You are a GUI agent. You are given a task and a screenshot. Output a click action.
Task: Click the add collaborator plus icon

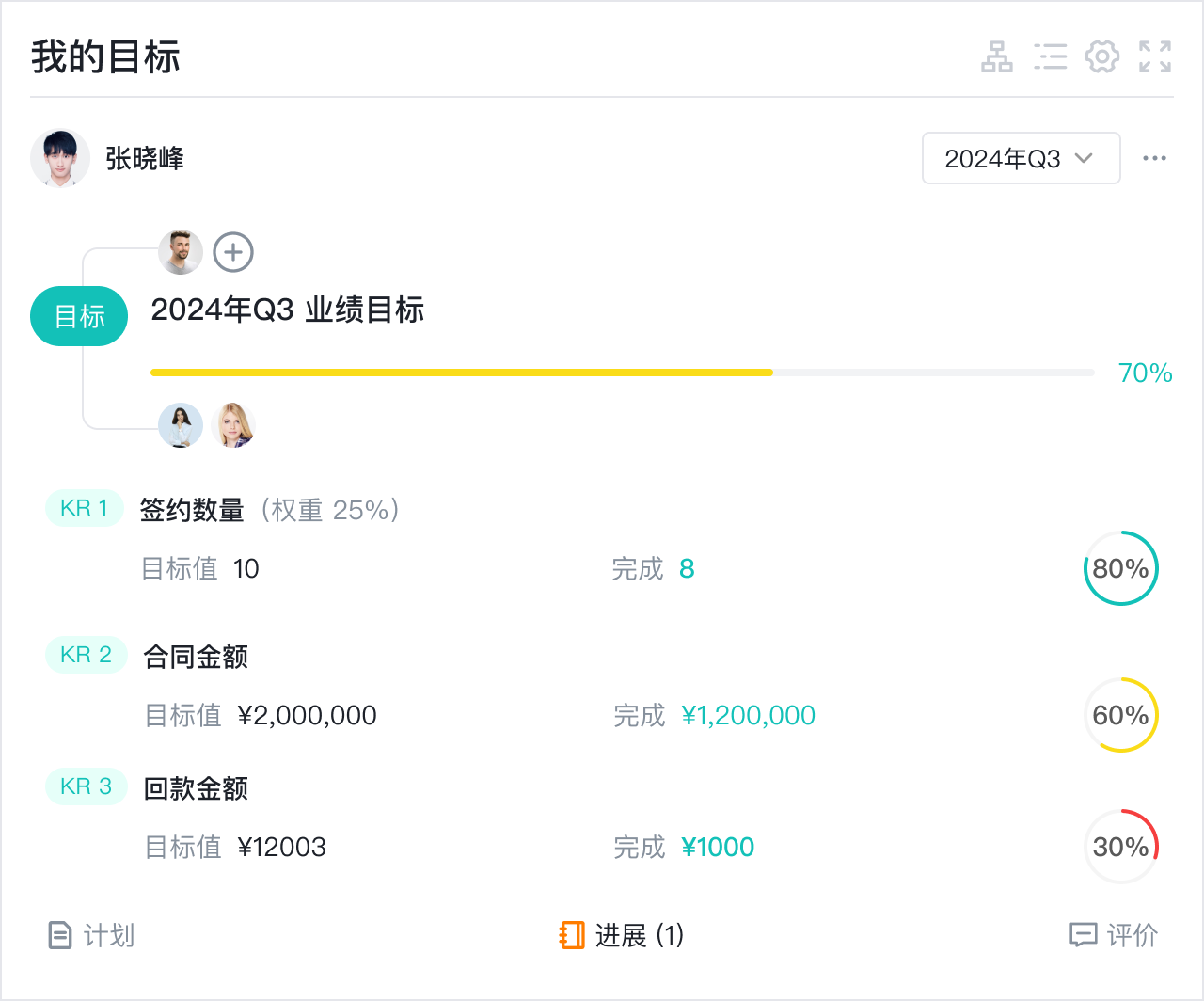click(233, 252)
